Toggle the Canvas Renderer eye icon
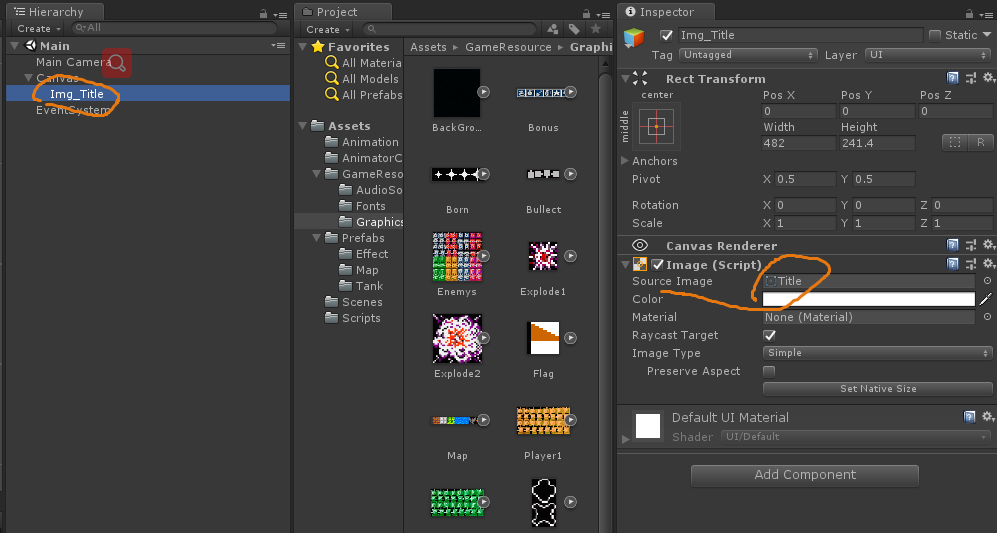This screenshot has height=533, width=997. 640,246
